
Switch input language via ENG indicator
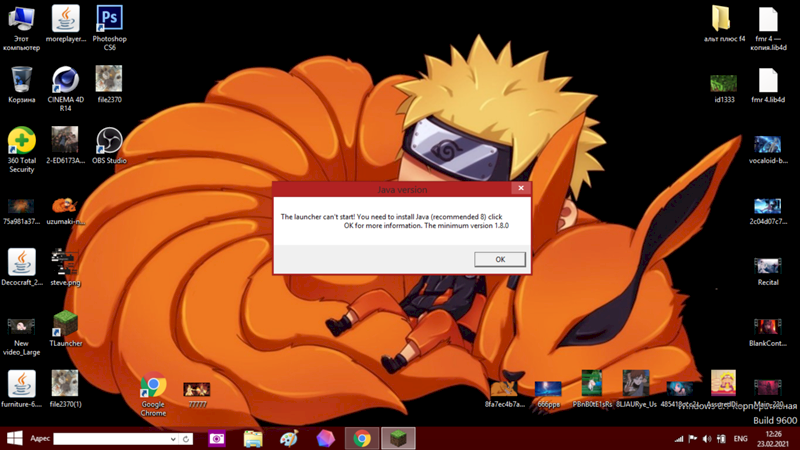point(740,439)
